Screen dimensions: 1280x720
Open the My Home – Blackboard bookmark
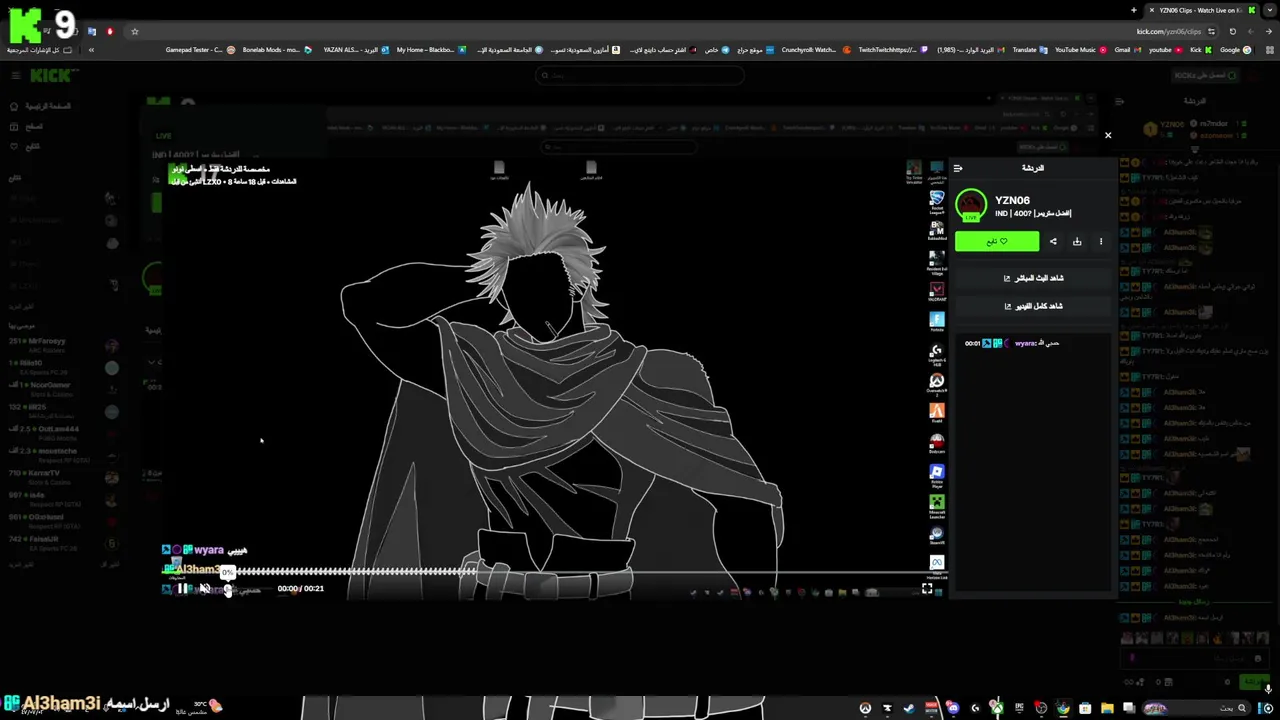coord(431,49)
